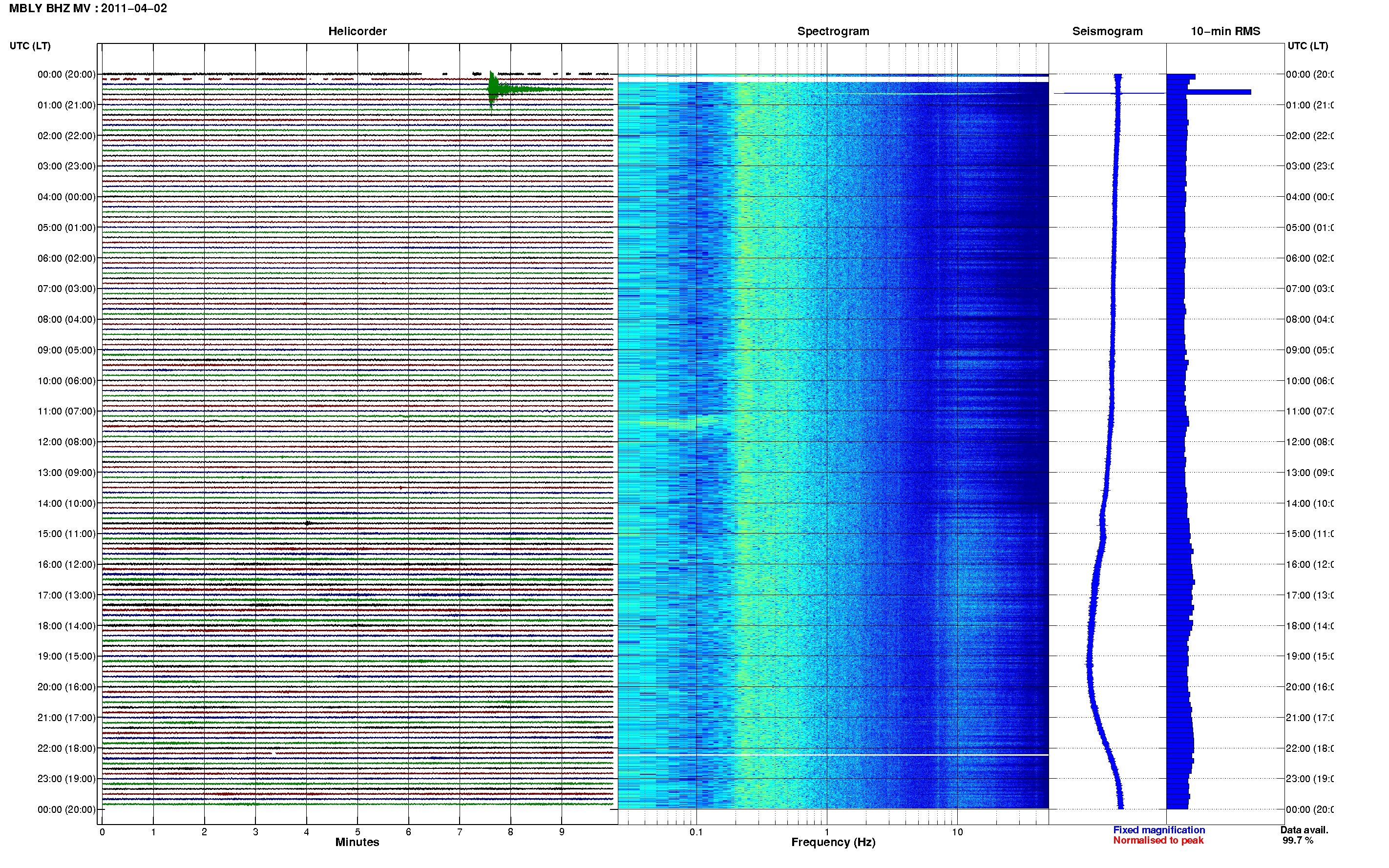Click the white data gap band near 22:00 in Spectrogram
This screenshot has width=1389, height=868.
(833, 755)
